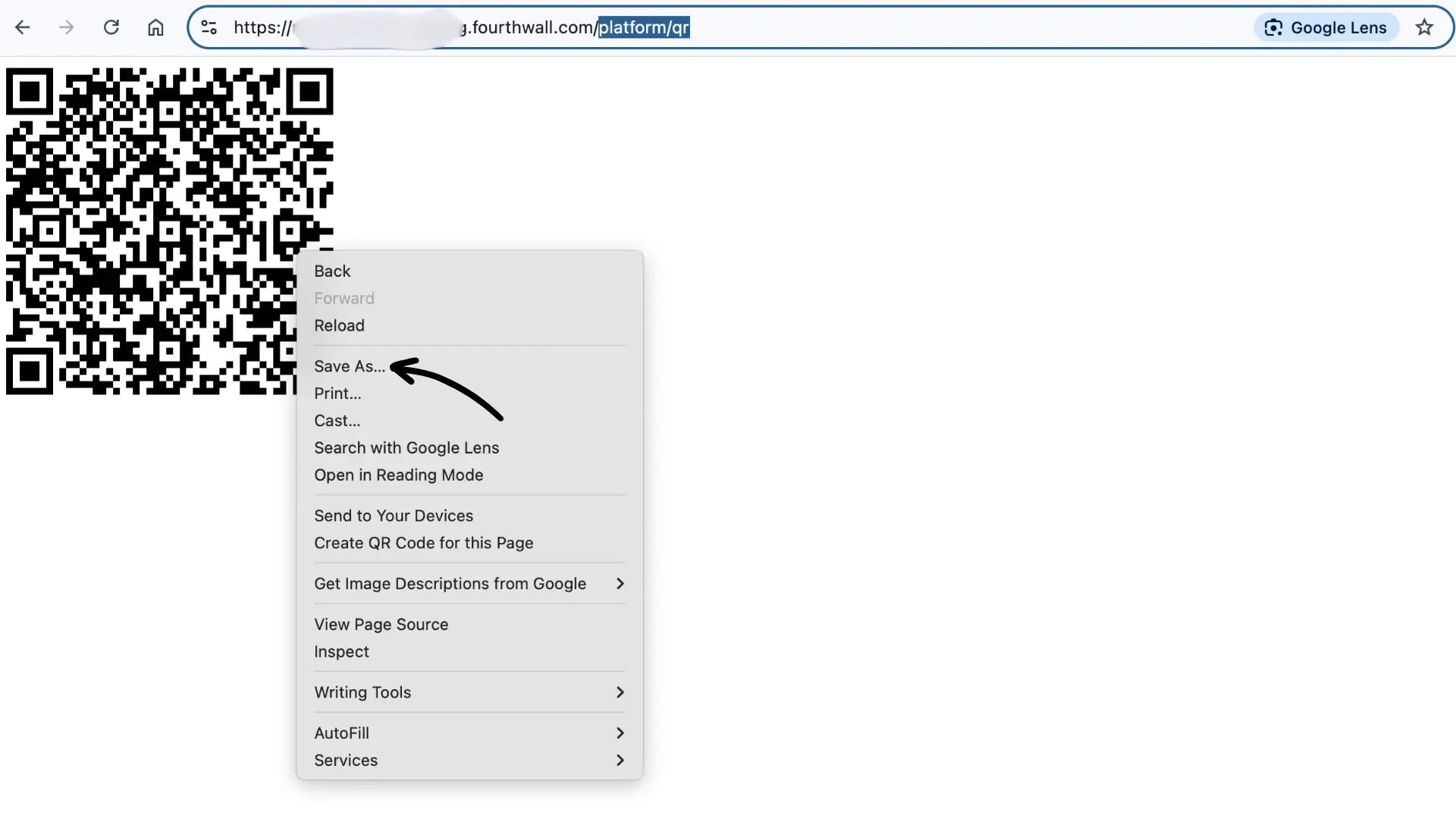Open site settings via the tune icon
Image resolution: width=1456 pixels, height=819 pixels.
(209, 27)
